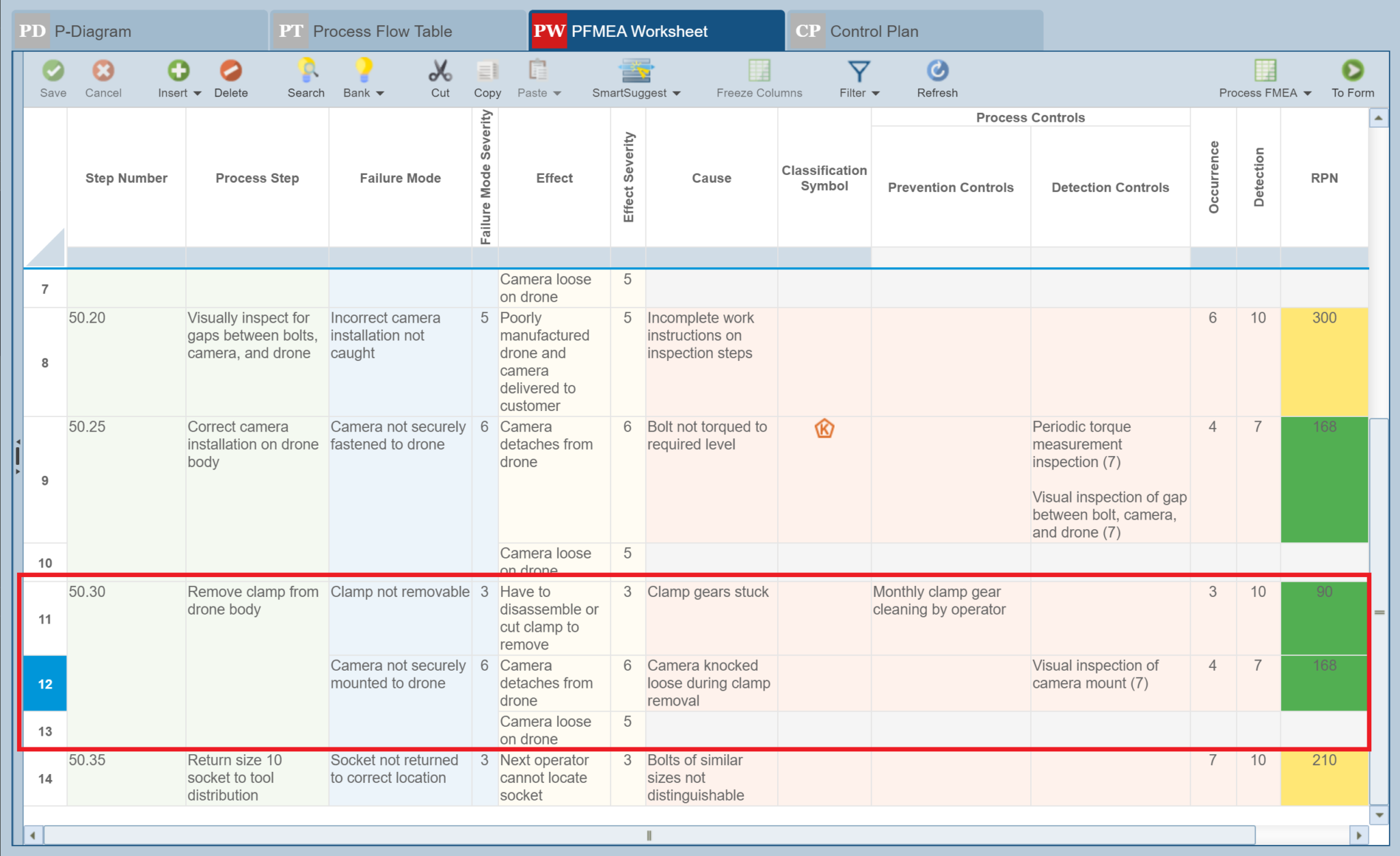This screenshot has height=856, width=1400.
Task: Open the Process Flow Table tab
Action: (383, 30)
